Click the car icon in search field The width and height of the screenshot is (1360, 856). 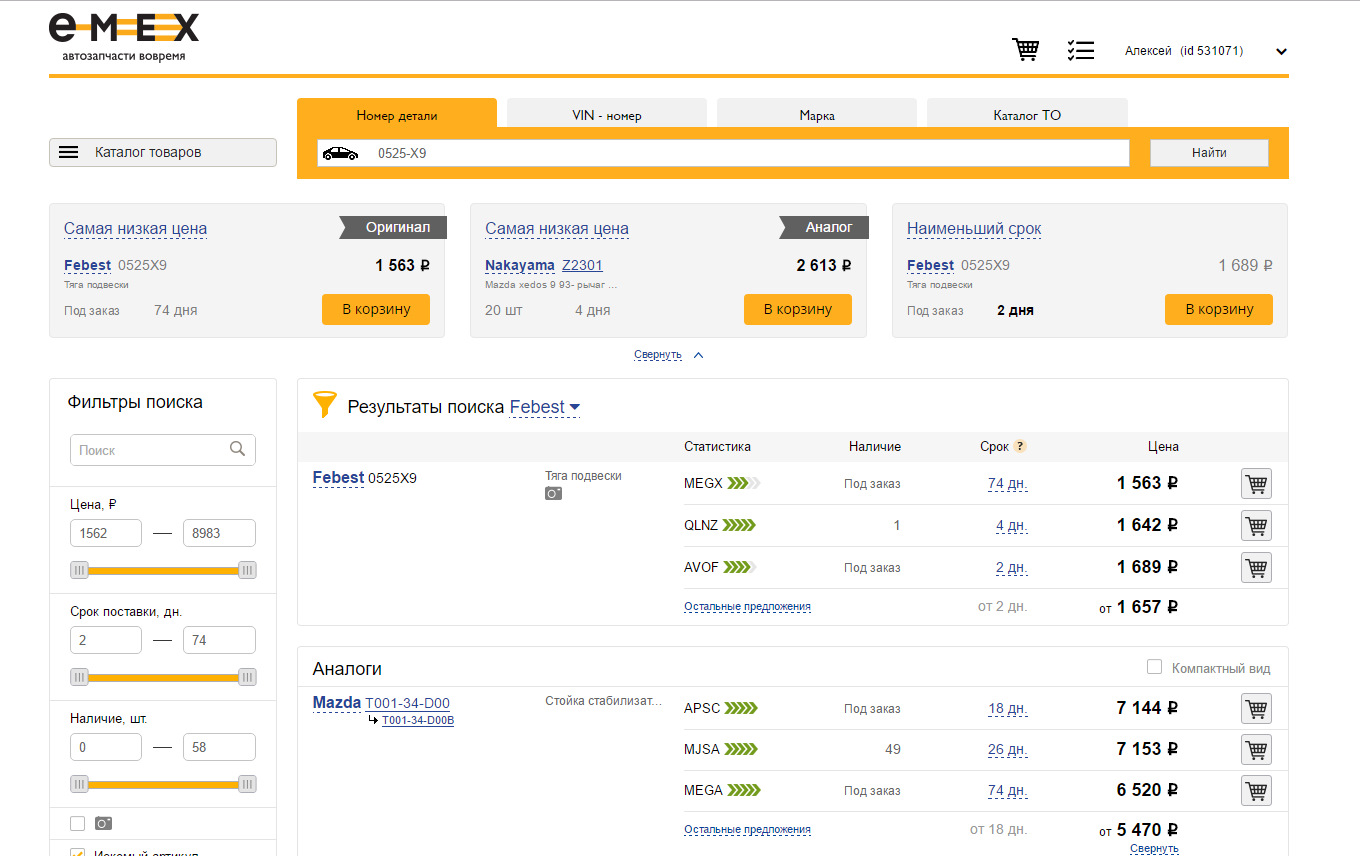coord(340,153)
